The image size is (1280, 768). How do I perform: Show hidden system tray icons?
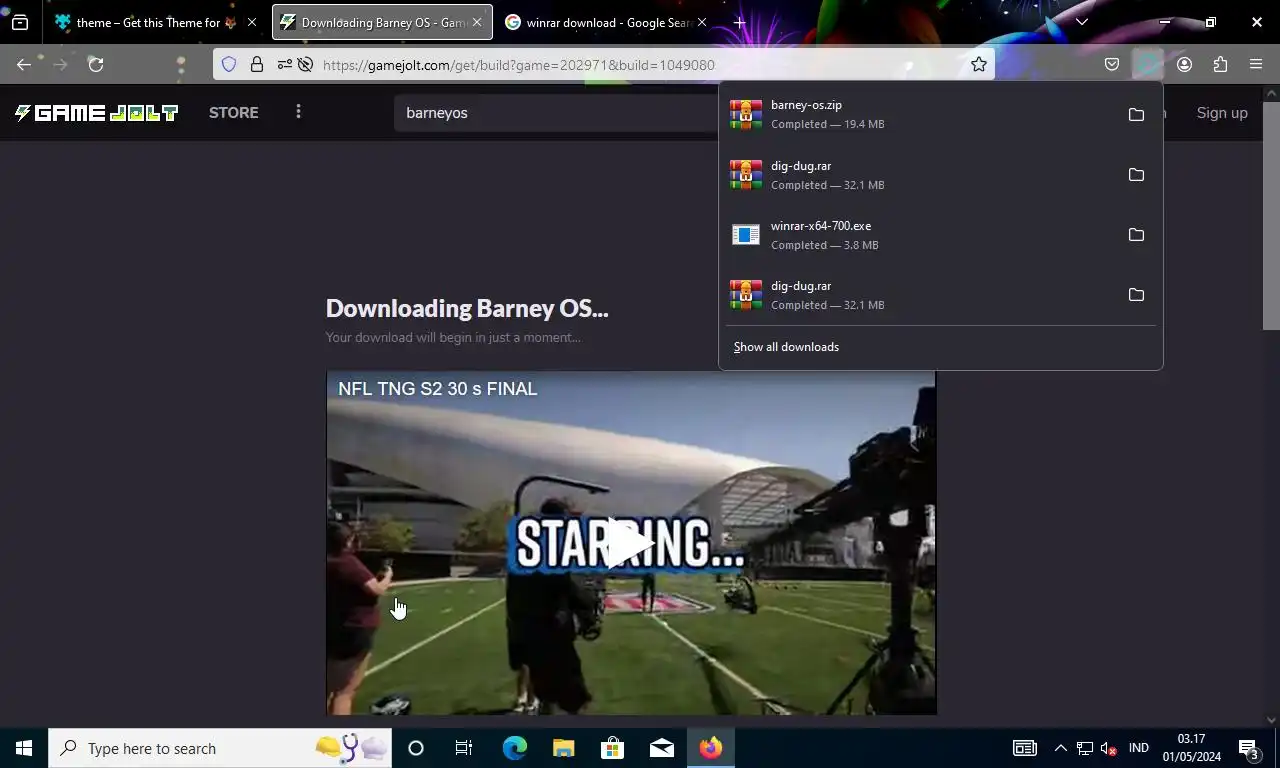tap(1061, 748)
